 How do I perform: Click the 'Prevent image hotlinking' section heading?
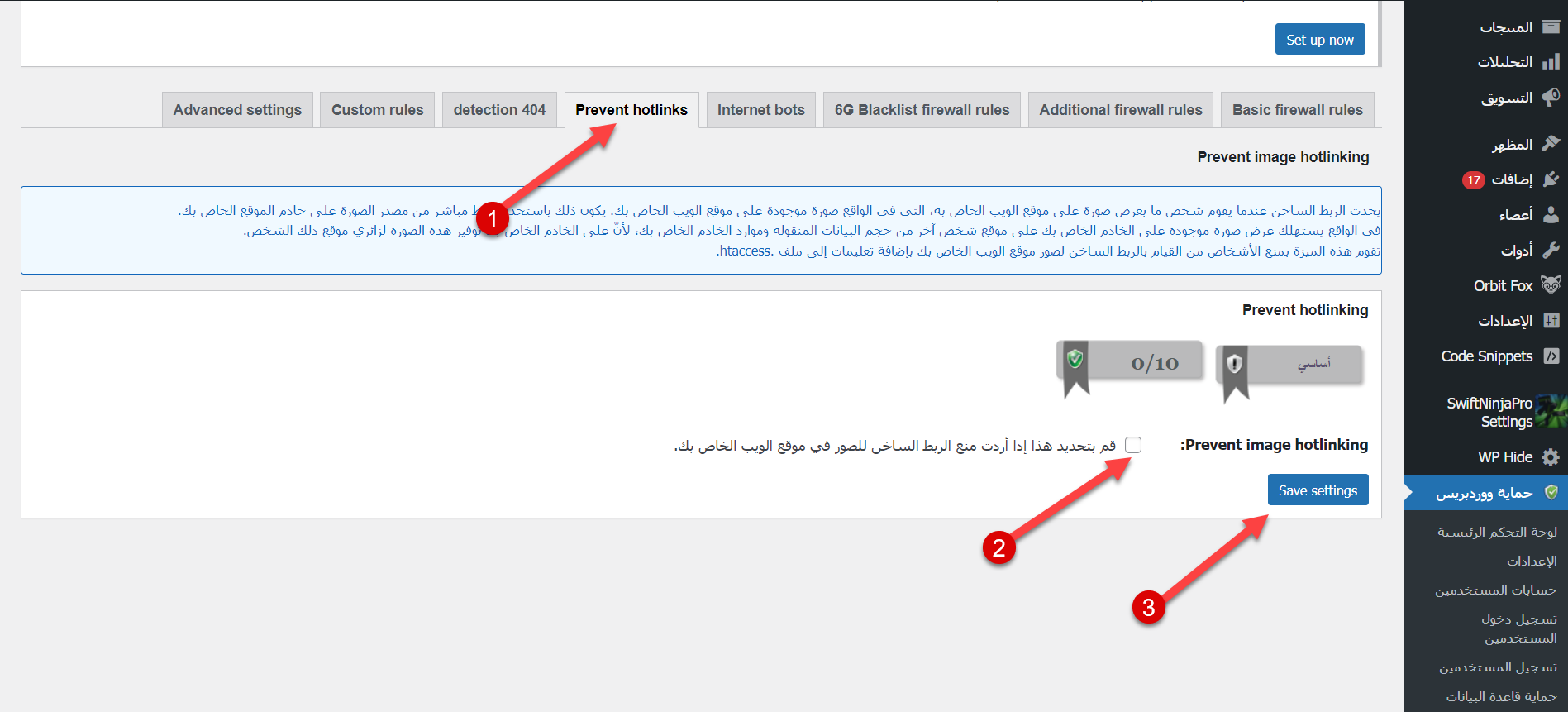coord(1283,157)
